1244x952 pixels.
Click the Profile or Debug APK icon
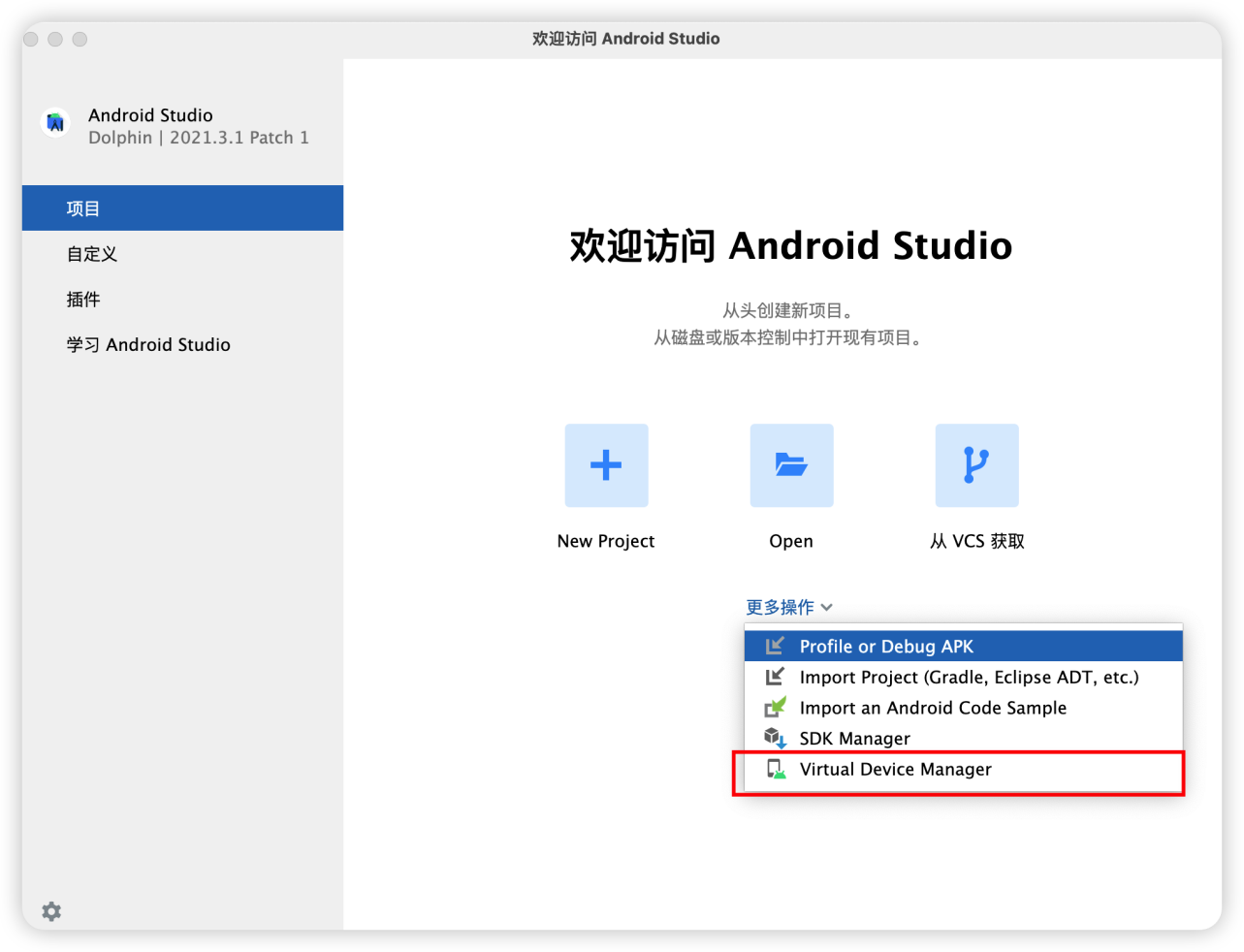[x=775, y=646]
